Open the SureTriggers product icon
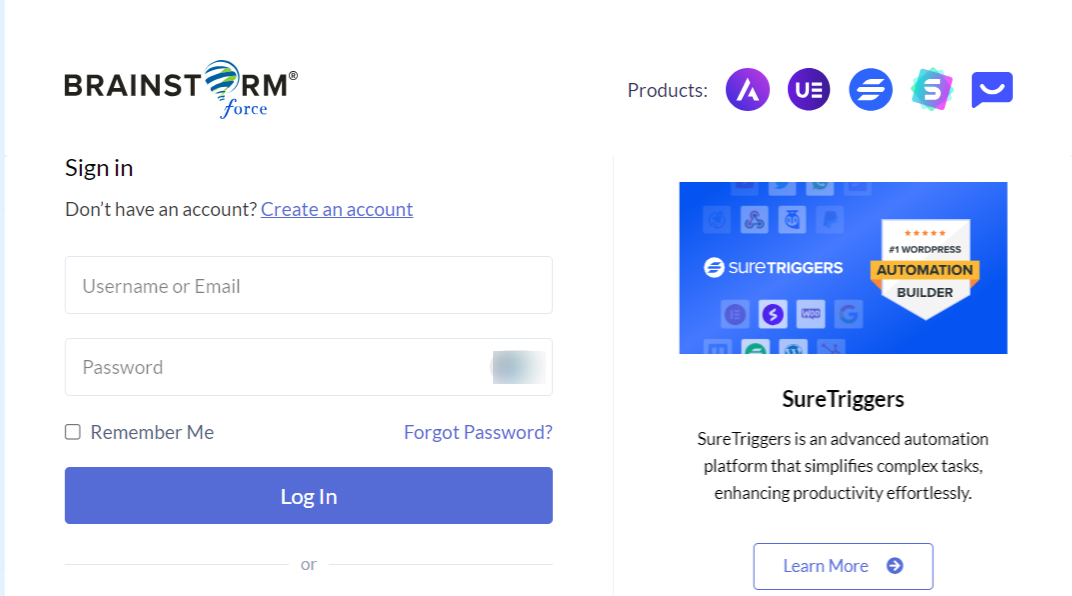The height and width of the screenshot is (596, 1072). (x=870, y=90)
